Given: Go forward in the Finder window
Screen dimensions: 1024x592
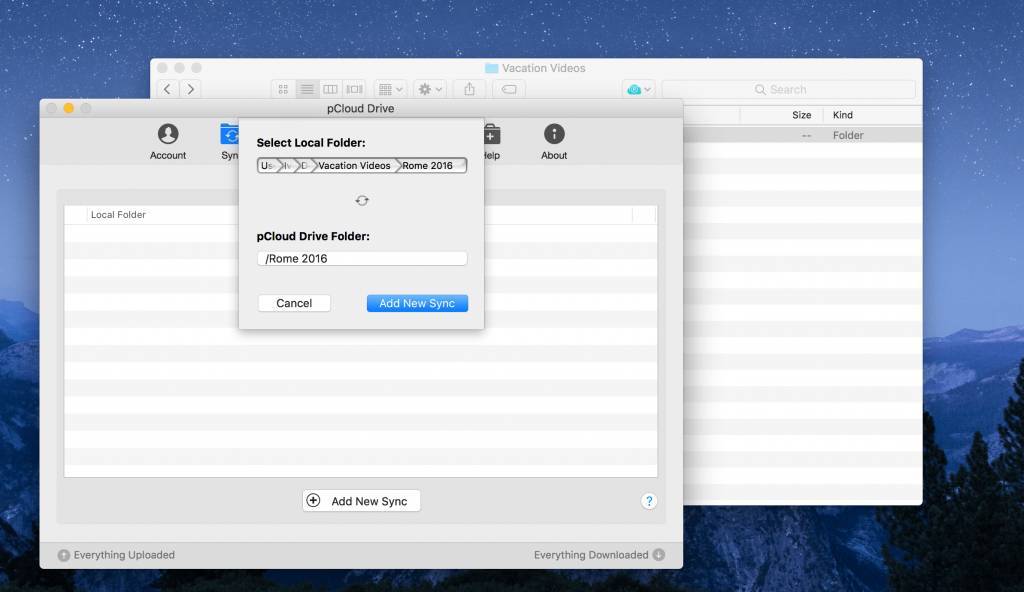Looking at the screenshot, I should [191, 89].
